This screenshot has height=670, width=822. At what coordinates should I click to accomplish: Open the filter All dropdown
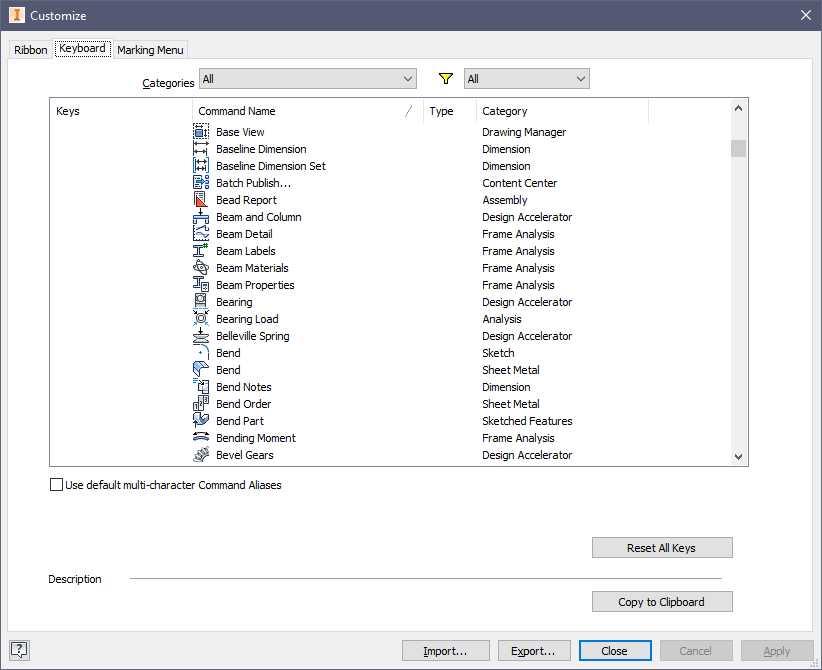tap(526, 79)
